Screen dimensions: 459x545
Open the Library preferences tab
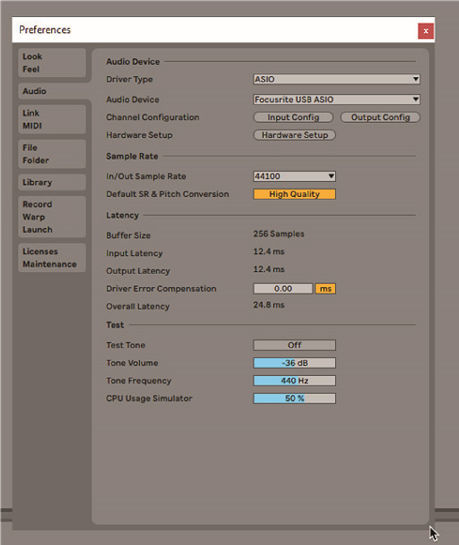point(52,182)
